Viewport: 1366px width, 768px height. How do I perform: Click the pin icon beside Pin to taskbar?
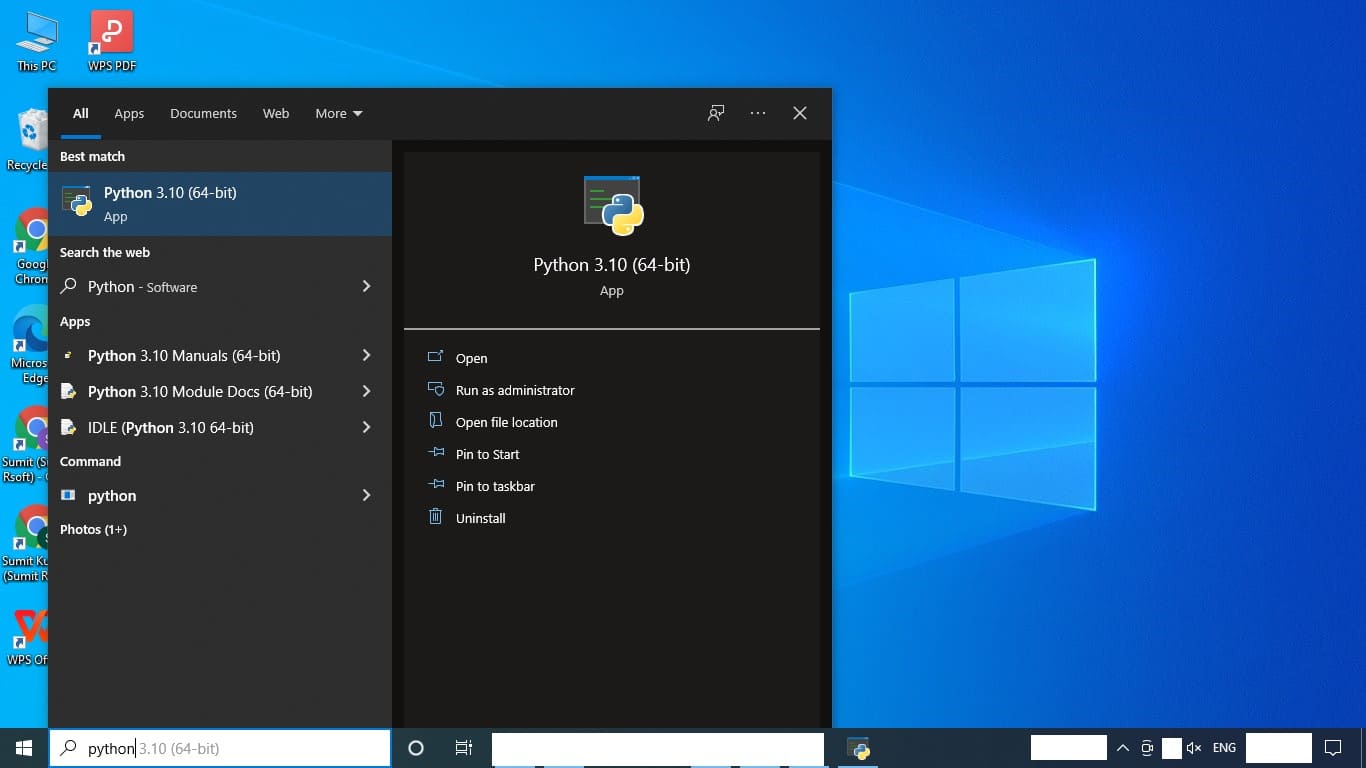click(x=436, y=485)
